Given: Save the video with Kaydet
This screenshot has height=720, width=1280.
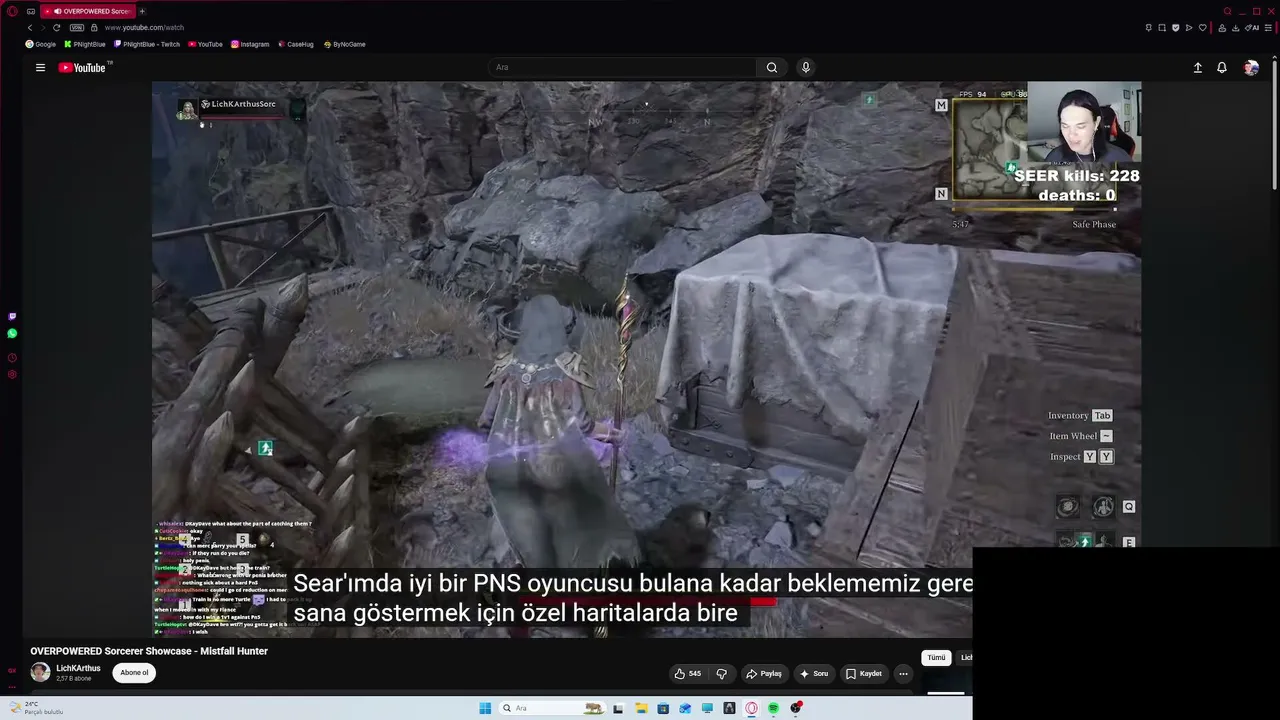Looking at the screenshot, I should pyautogui.click(x=864, y=674).
